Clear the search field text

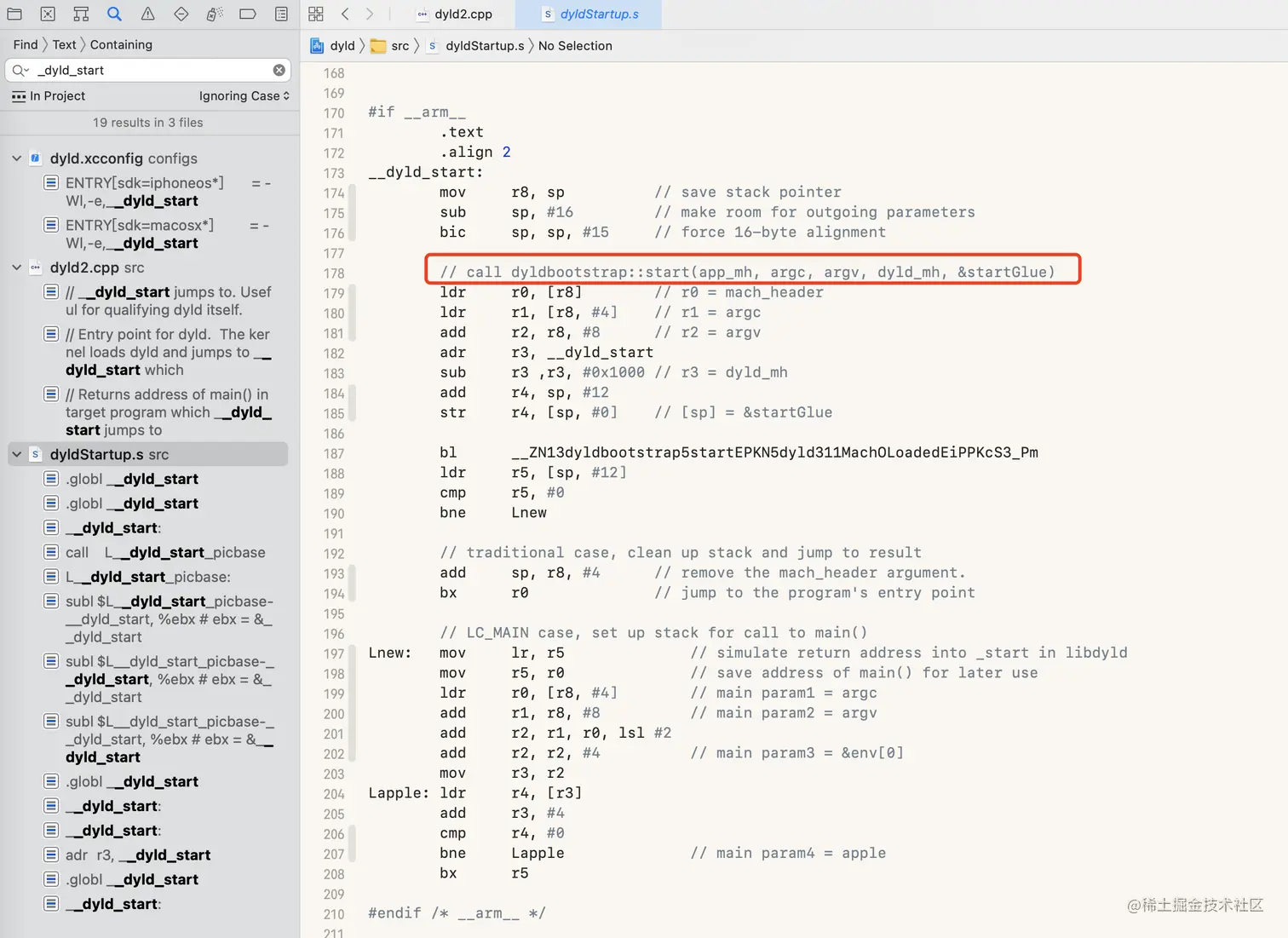pyautogui.click(x=279, y=70)
